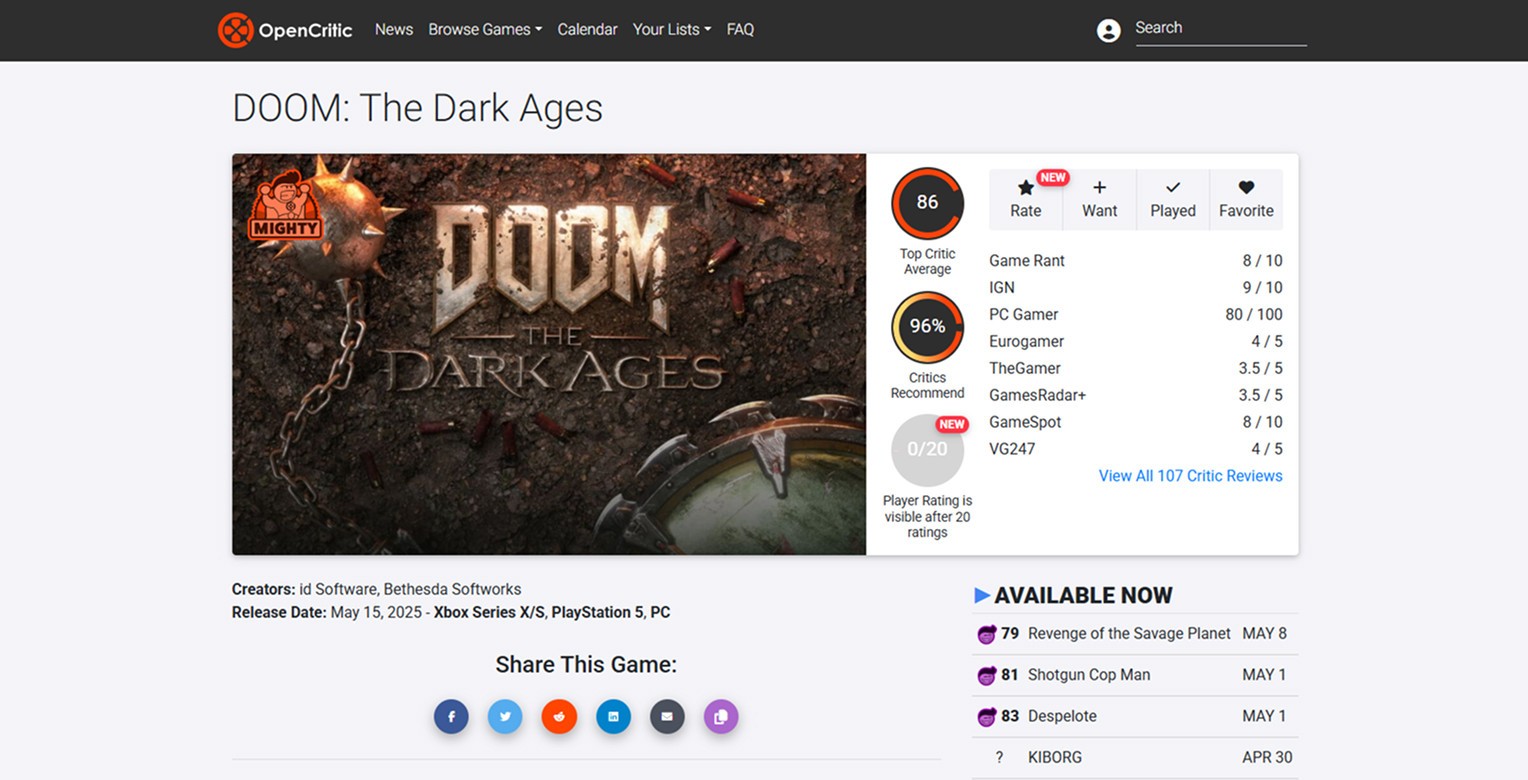This screenshot has height=780, width=1528.
Task: Click the 86 Top Critic Average circle
Action: pos(927,203)
